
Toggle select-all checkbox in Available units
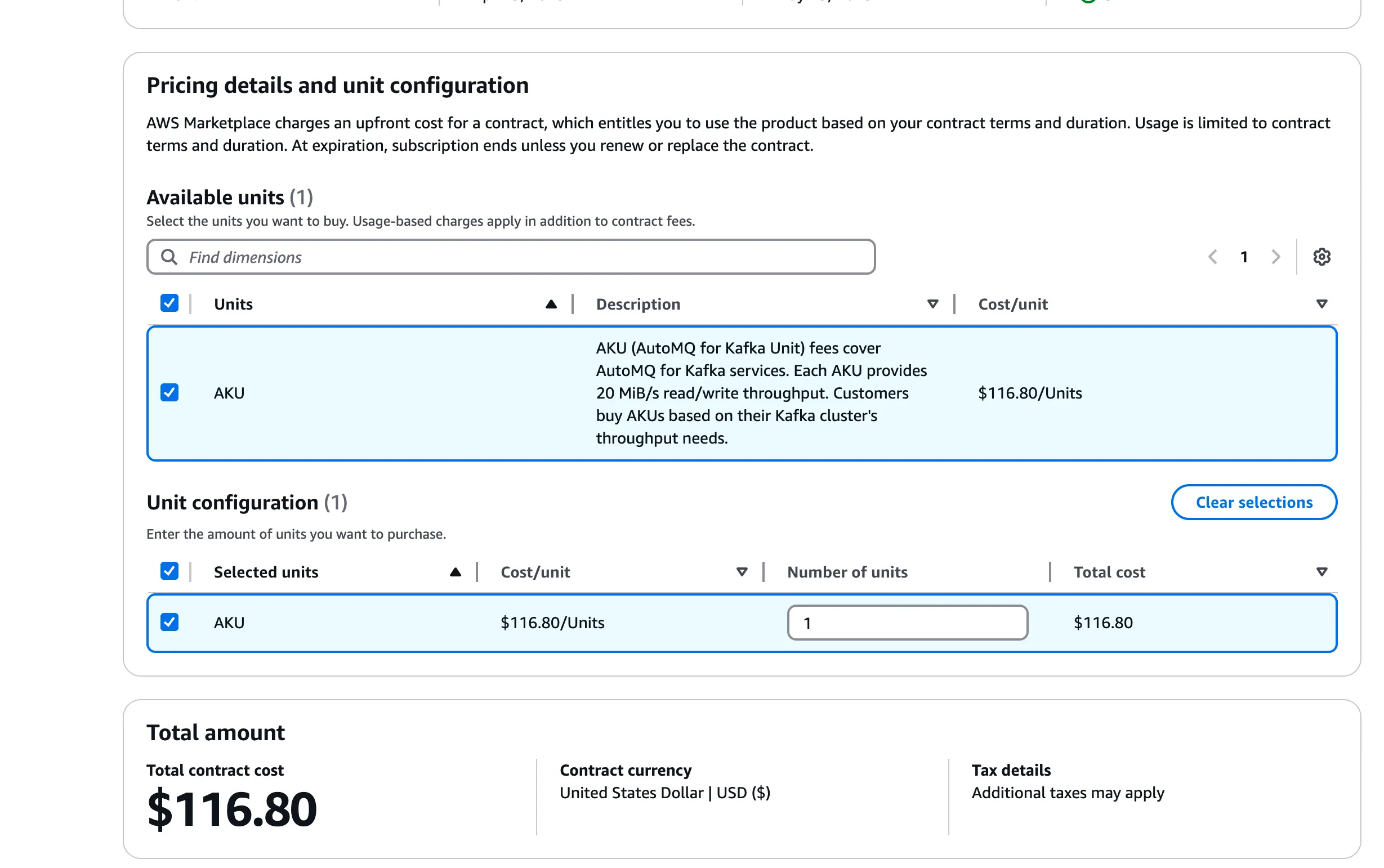tap(169, 303)
